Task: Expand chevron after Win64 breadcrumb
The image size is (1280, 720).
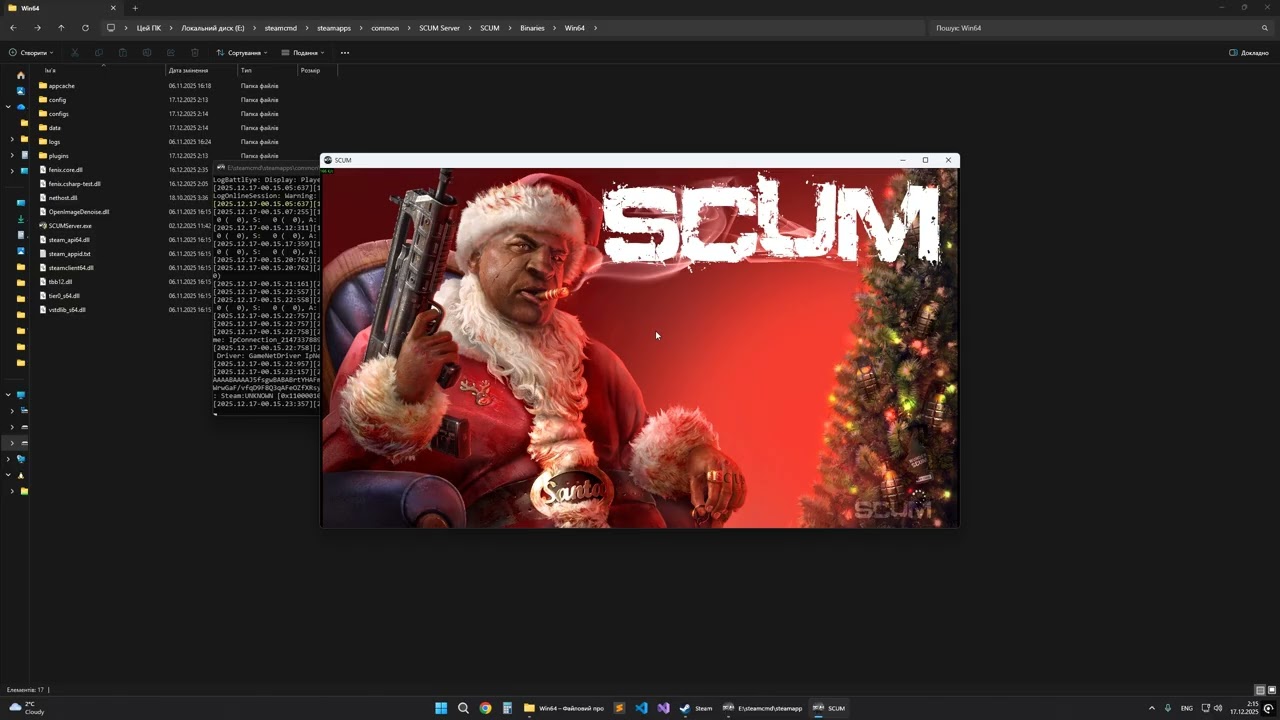Action: click(595, 28)
